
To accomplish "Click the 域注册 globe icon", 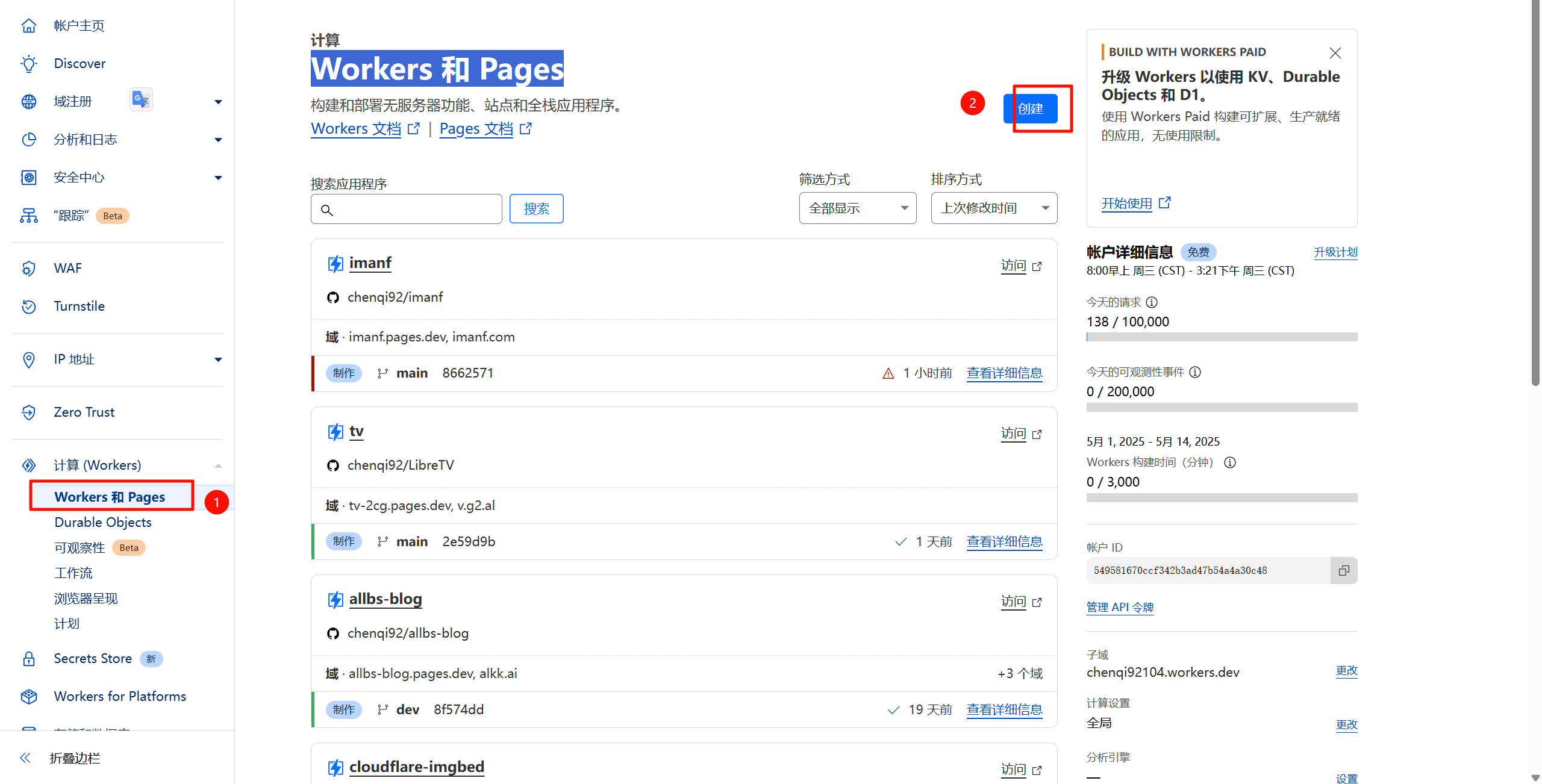I will coord(28,101).
